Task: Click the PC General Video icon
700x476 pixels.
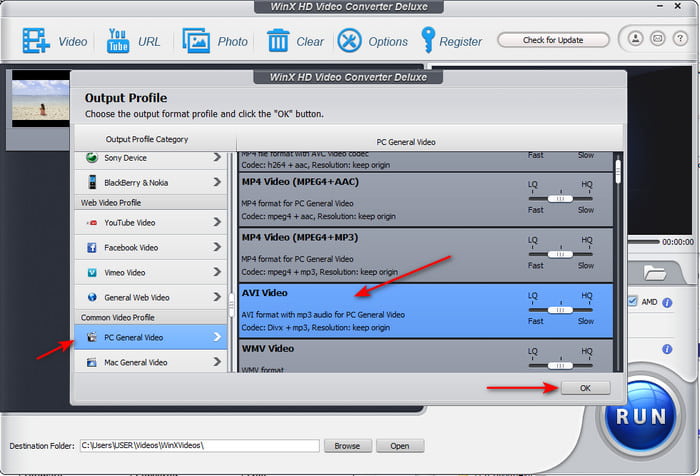Action: click(x=92, y=337)
